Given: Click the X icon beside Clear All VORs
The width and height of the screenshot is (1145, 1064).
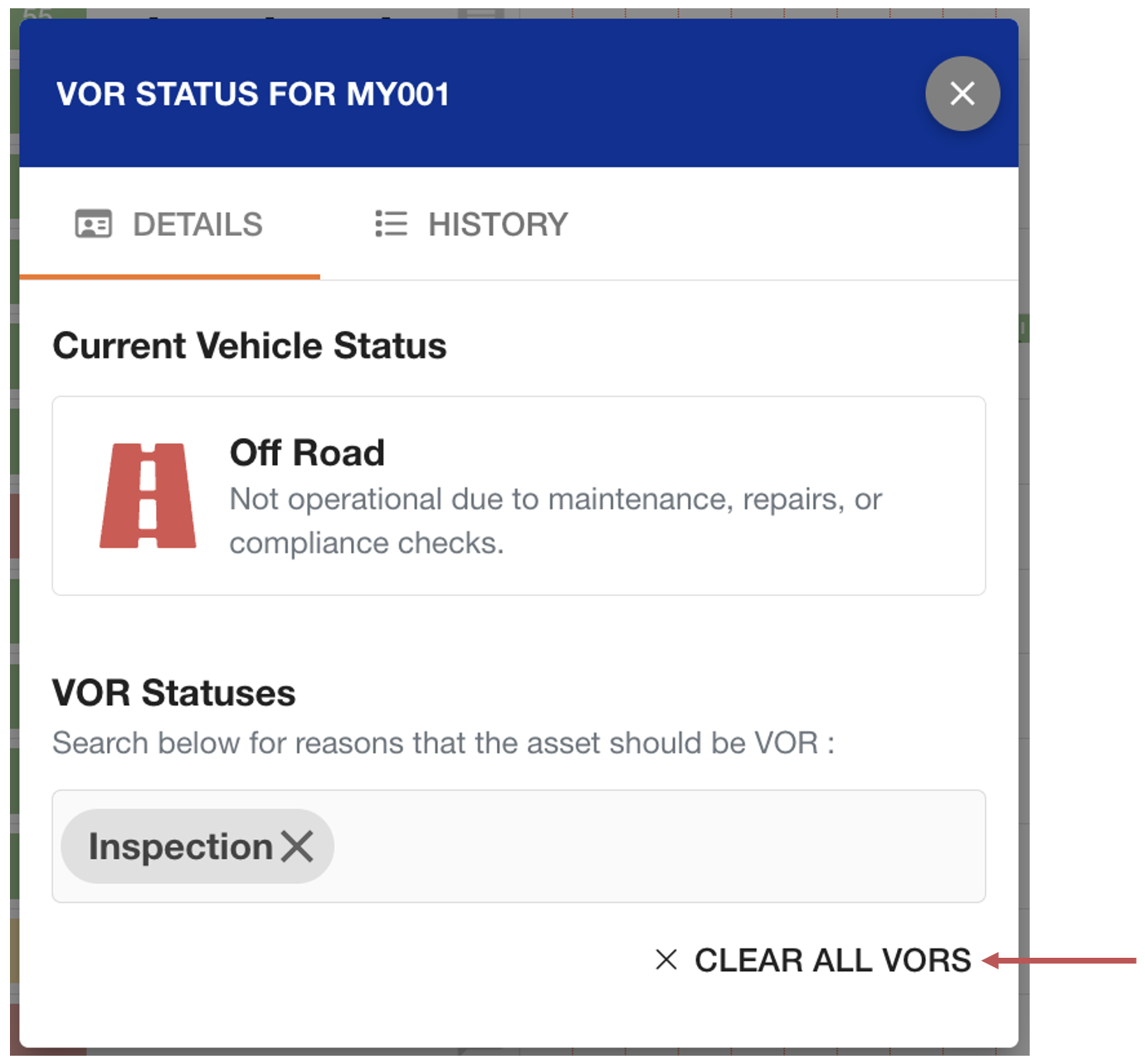Looking at the screenshot, I should [x=666, y=960].
